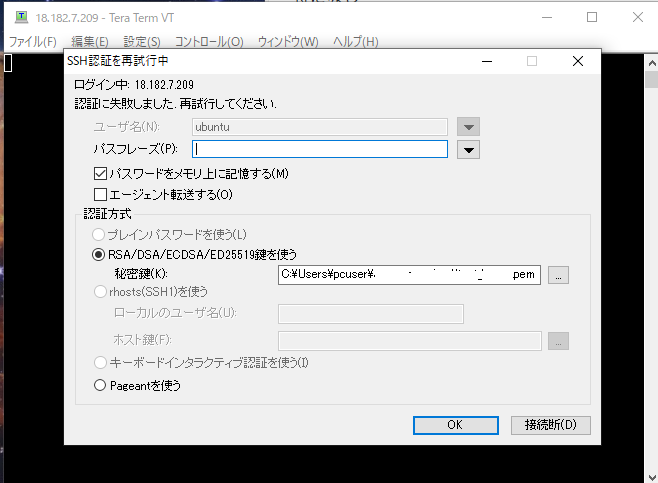Click the ログイン中: 18.182.7.209 text
The height and width of the screenshot is (483, 658).
(x=134, y=84)
